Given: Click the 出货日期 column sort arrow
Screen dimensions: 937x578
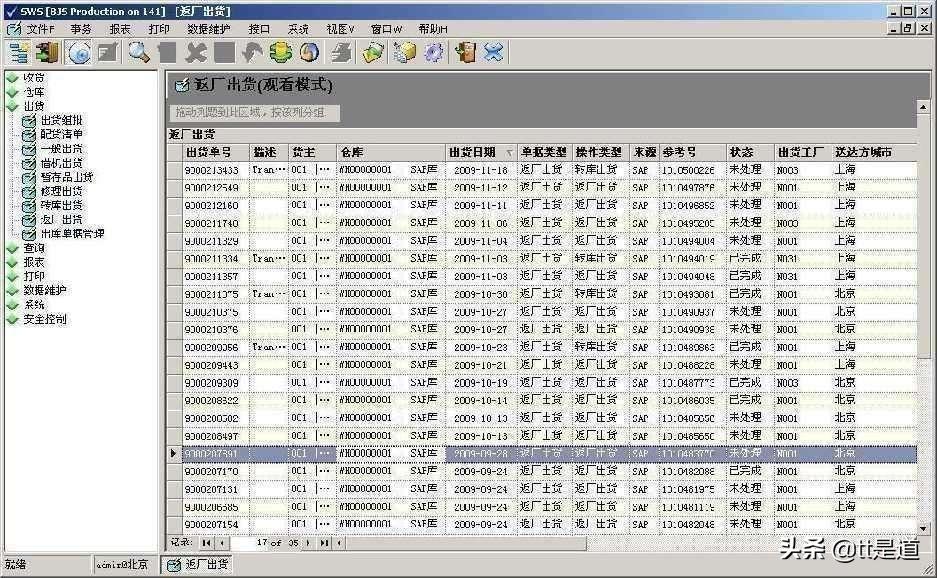Looking at the screenshot, I should click(x=509, y=153).
